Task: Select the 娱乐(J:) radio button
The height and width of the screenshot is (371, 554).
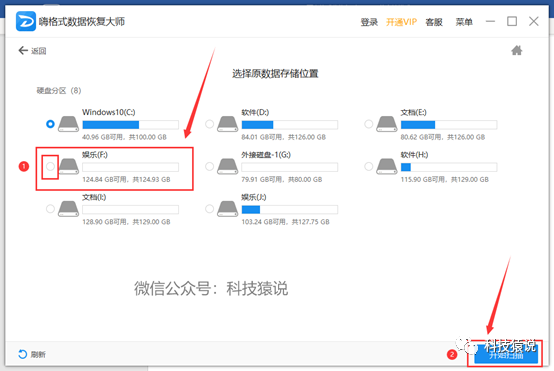Action: pyautogui.click(x=210, y=209)
